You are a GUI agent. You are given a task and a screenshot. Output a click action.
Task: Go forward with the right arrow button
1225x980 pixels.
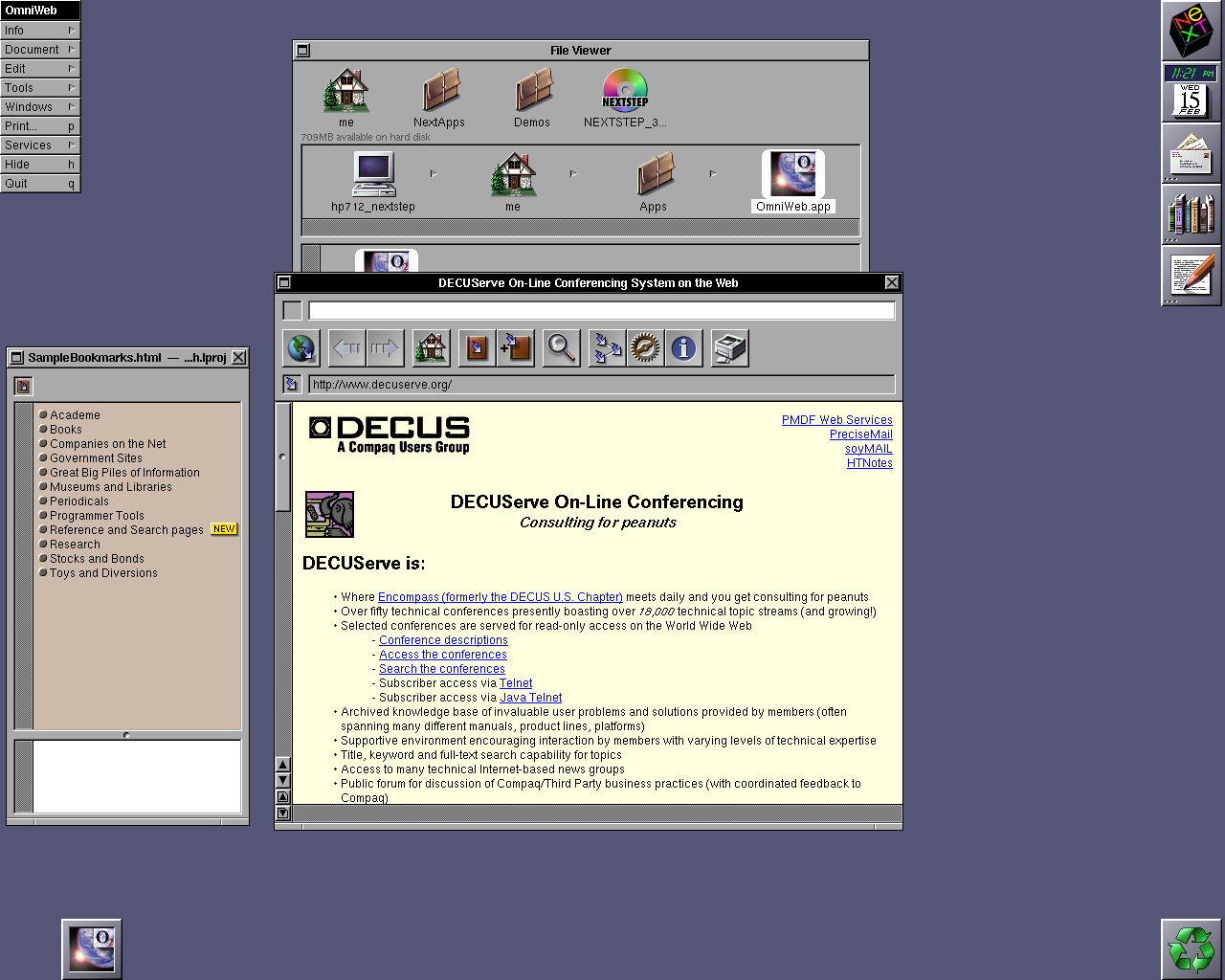click(x=385, y=348)
